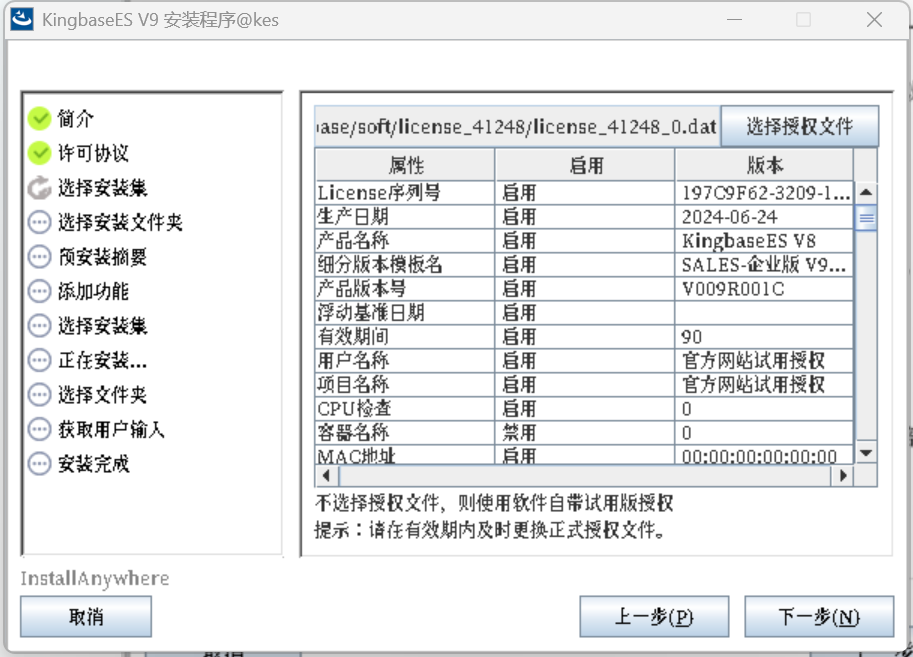Go back with 上一步(P) button

(654, 616)
